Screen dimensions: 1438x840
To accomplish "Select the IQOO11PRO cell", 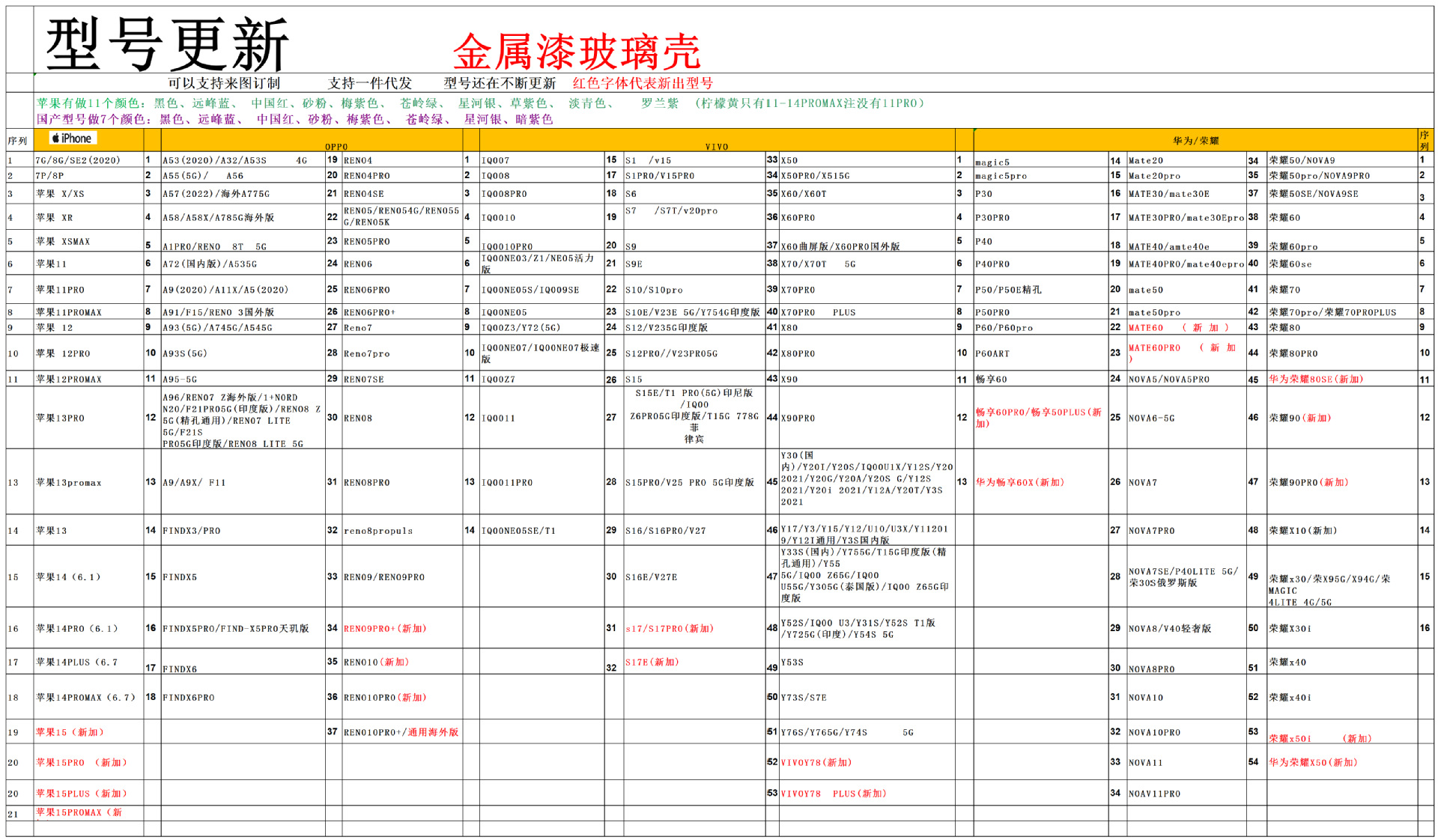I will pos(507,482).
